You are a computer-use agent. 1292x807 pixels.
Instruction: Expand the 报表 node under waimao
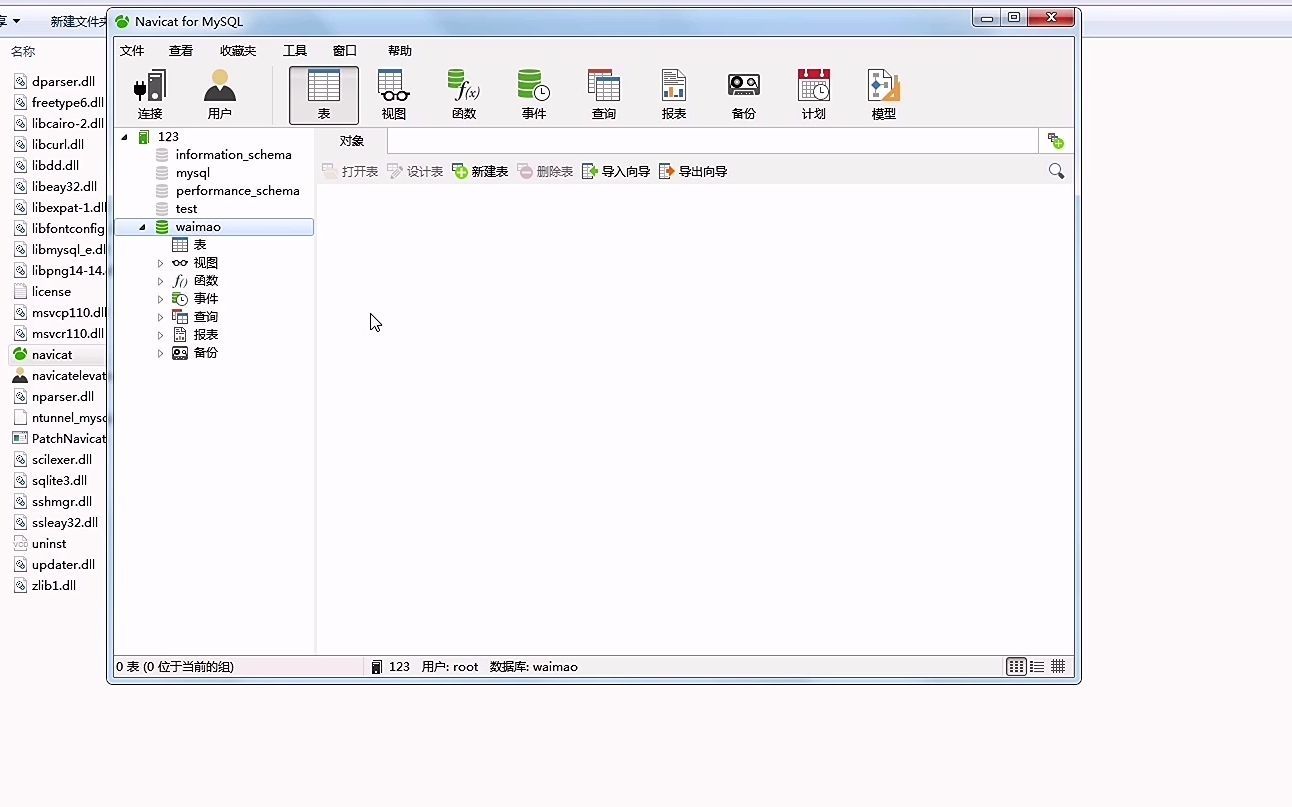[160, 335]
